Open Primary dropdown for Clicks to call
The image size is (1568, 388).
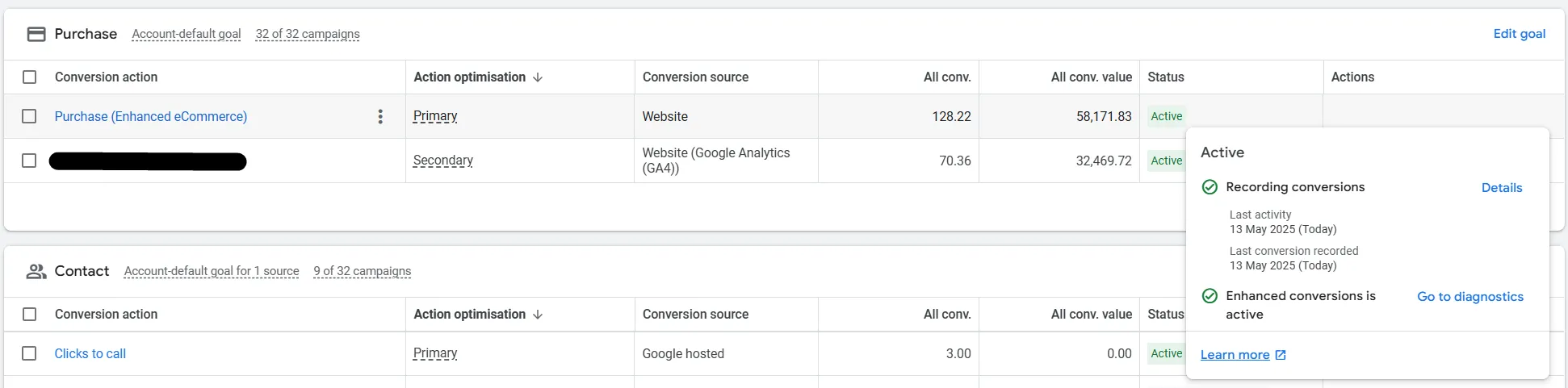[x=435, y=353]
